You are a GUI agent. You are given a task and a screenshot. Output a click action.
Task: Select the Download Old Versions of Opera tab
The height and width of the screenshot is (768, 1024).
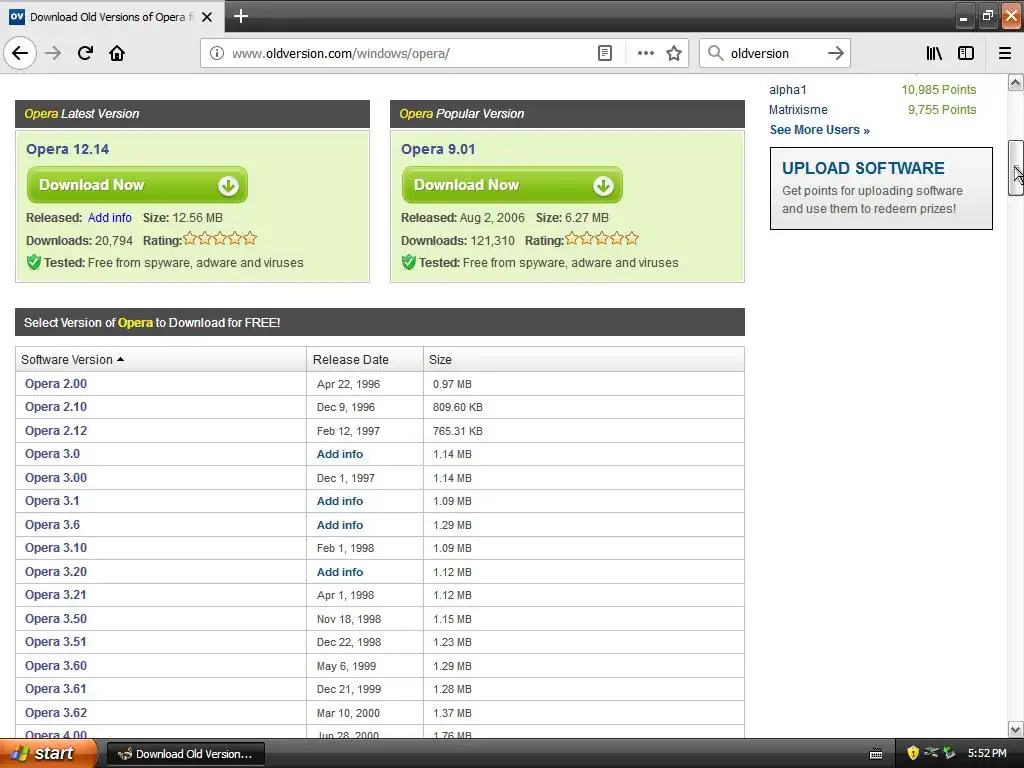112,16
